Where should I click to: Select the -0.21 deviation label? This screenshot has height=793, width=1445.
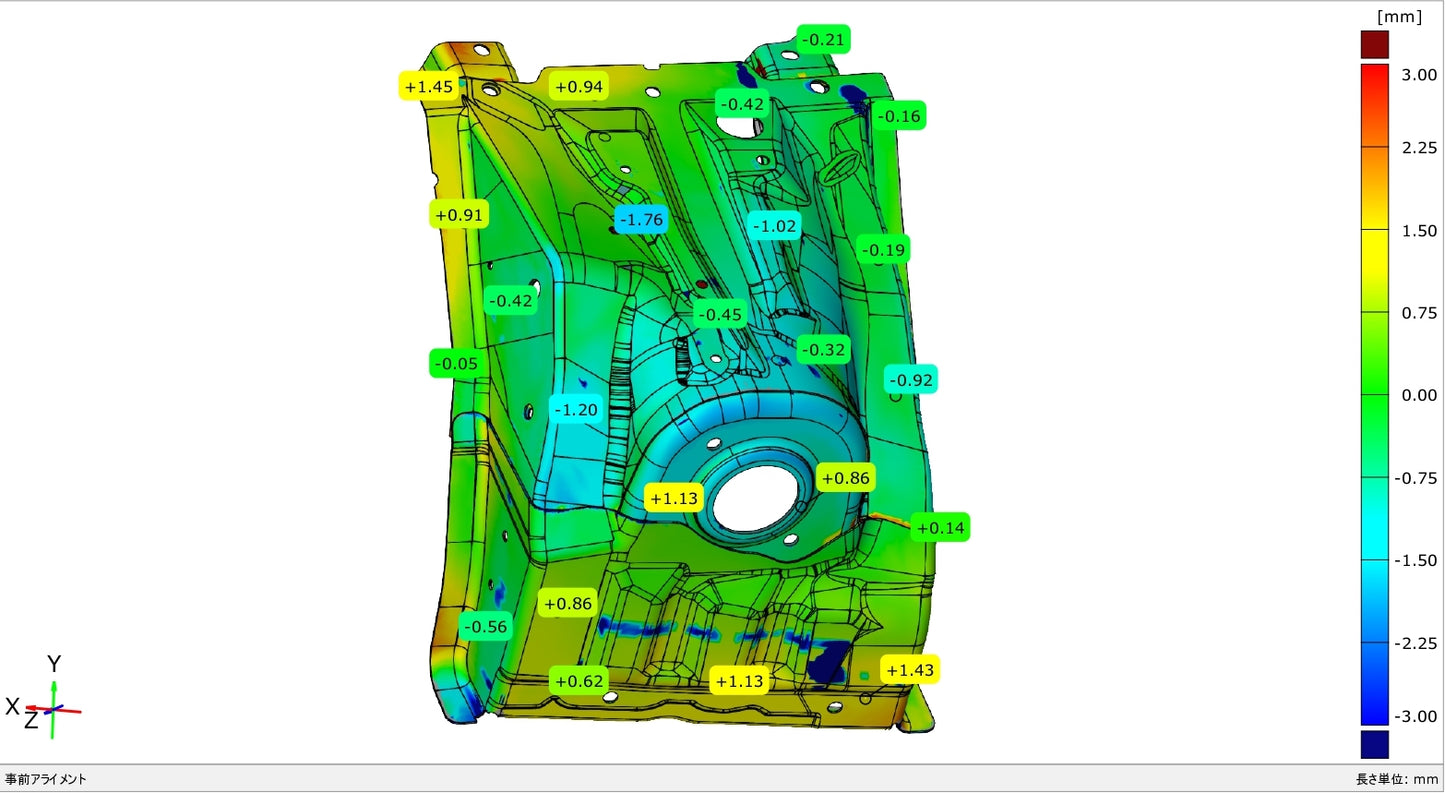(824, 41)
